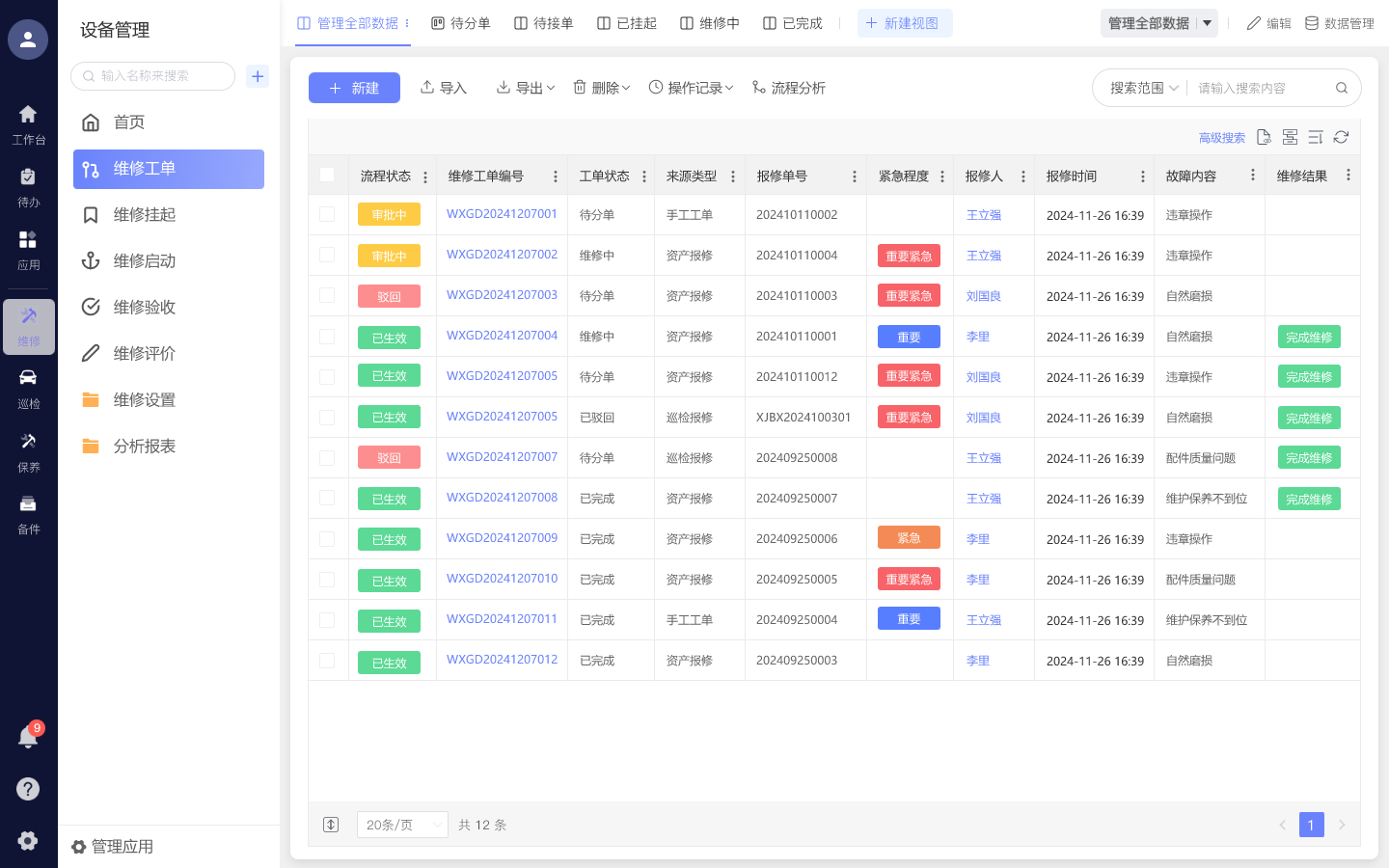Check the row WXGD20241207007
1389x868 pixels.
(x=327, y=458)
